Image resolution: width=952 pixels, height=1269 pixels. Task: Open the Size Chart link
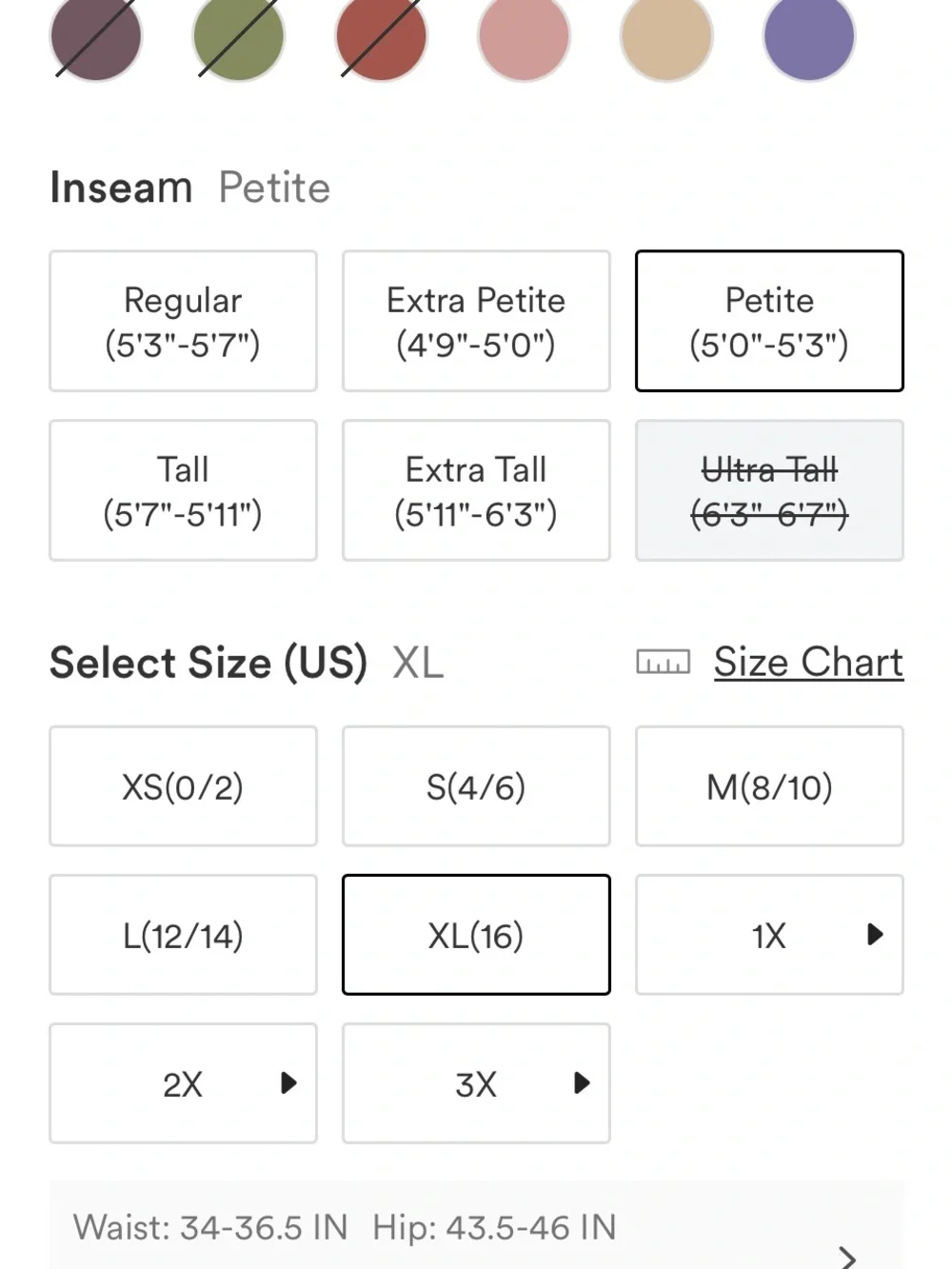(808, 663)
